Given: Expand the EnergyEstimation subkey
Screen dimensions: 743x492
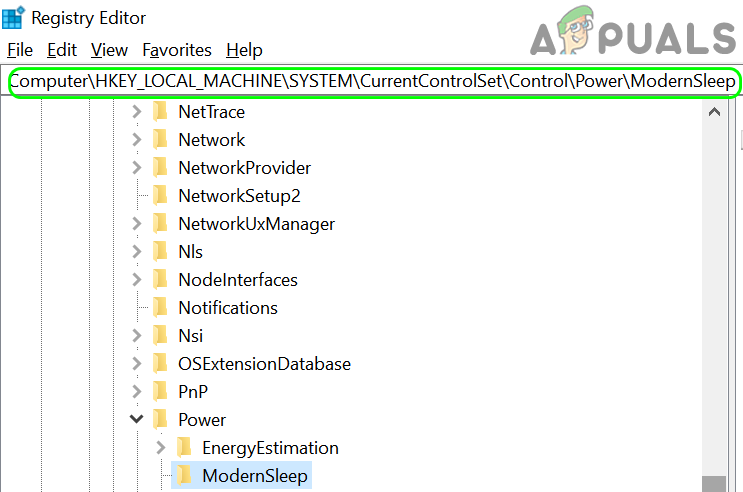Looking at the screenshot, I should (x=161, y=447).
